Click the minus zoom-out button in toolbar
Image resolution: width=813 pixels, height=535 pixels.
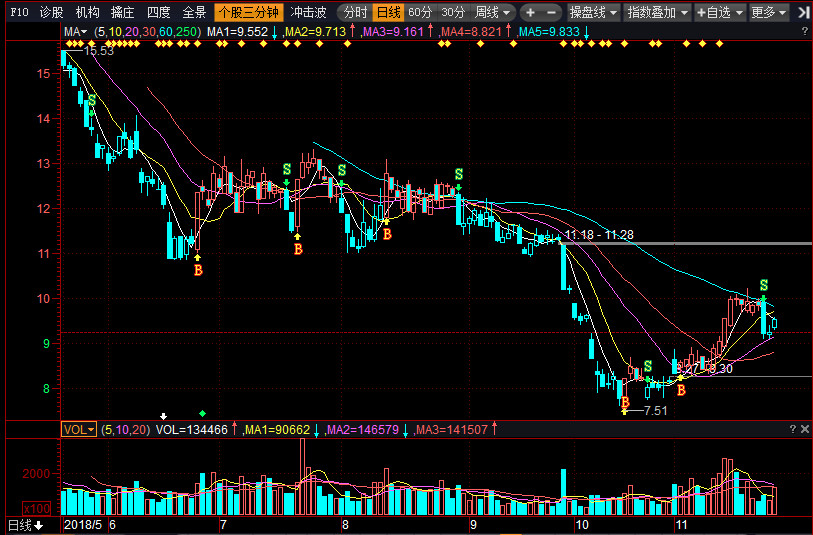[x=553, y=13]
